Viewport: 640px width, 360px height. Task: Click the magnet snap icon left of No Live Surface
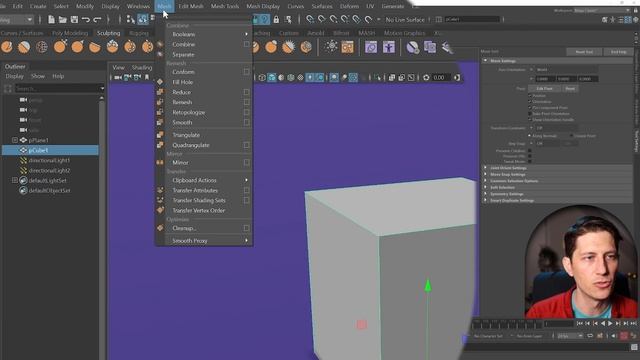[x=368, y=19]
